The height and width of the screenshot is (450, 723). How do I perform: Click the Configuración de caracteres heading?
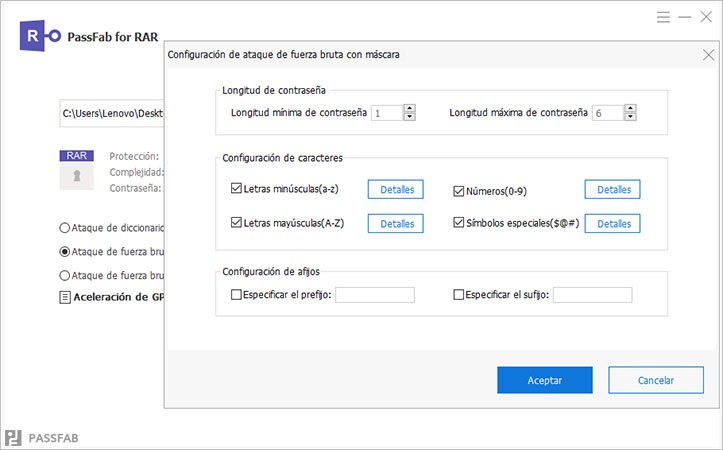282,158
